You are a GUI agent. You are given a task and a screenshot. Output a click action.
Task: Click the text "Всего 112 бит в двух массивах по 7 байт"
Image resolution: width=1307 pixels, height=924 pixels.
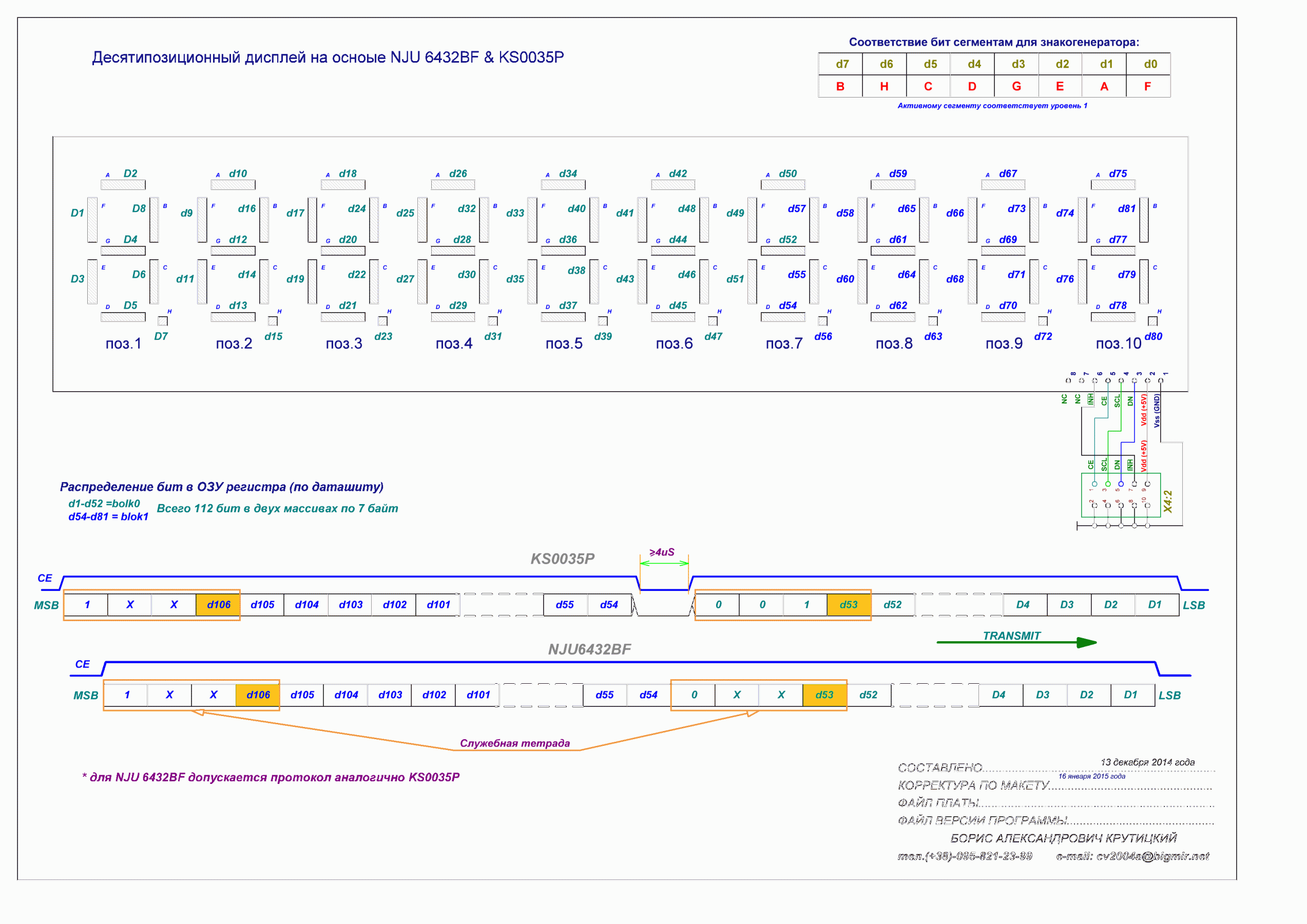click(277, 508)
